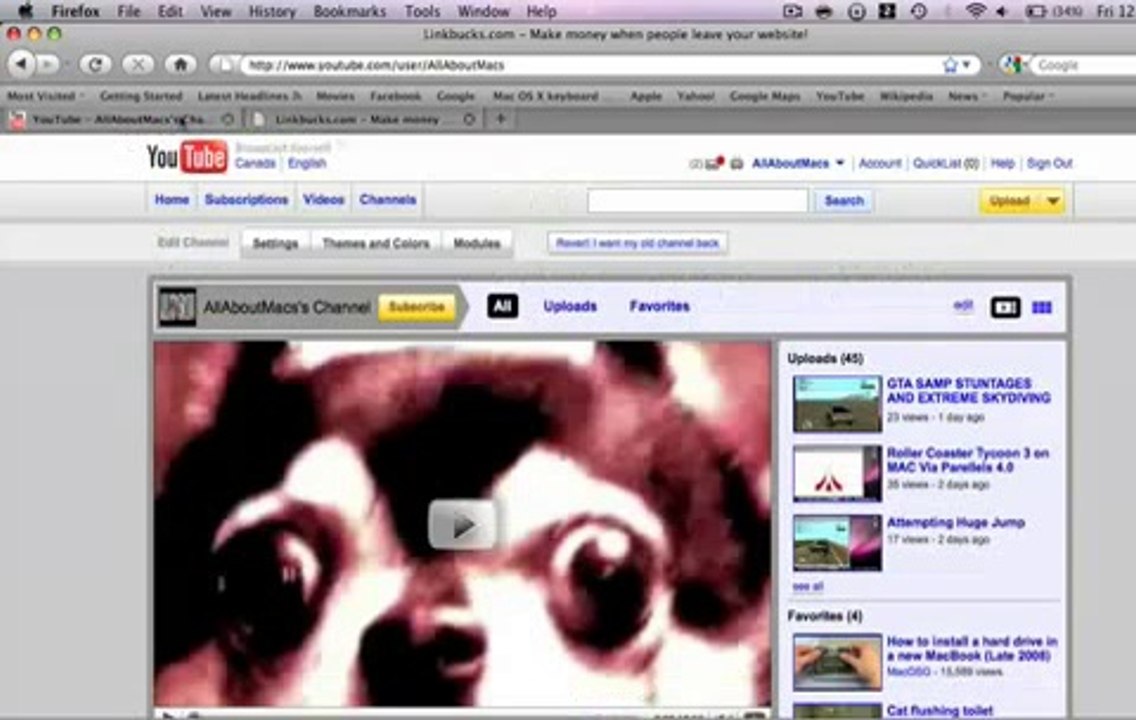Bookmark this page with the star icon
Screen dimensions: 1136x720
[950, 65]
